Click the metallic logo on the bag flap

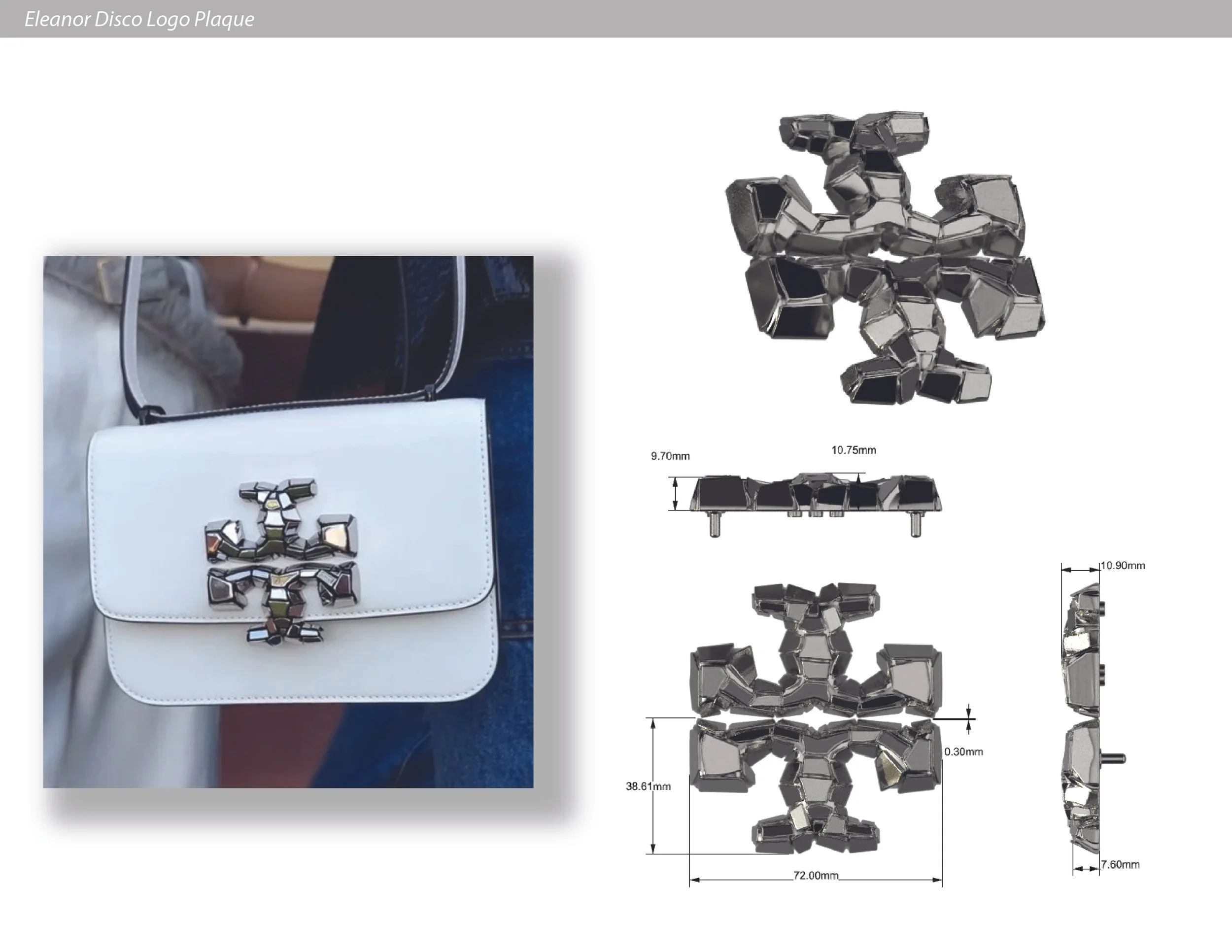coord(282,562)
